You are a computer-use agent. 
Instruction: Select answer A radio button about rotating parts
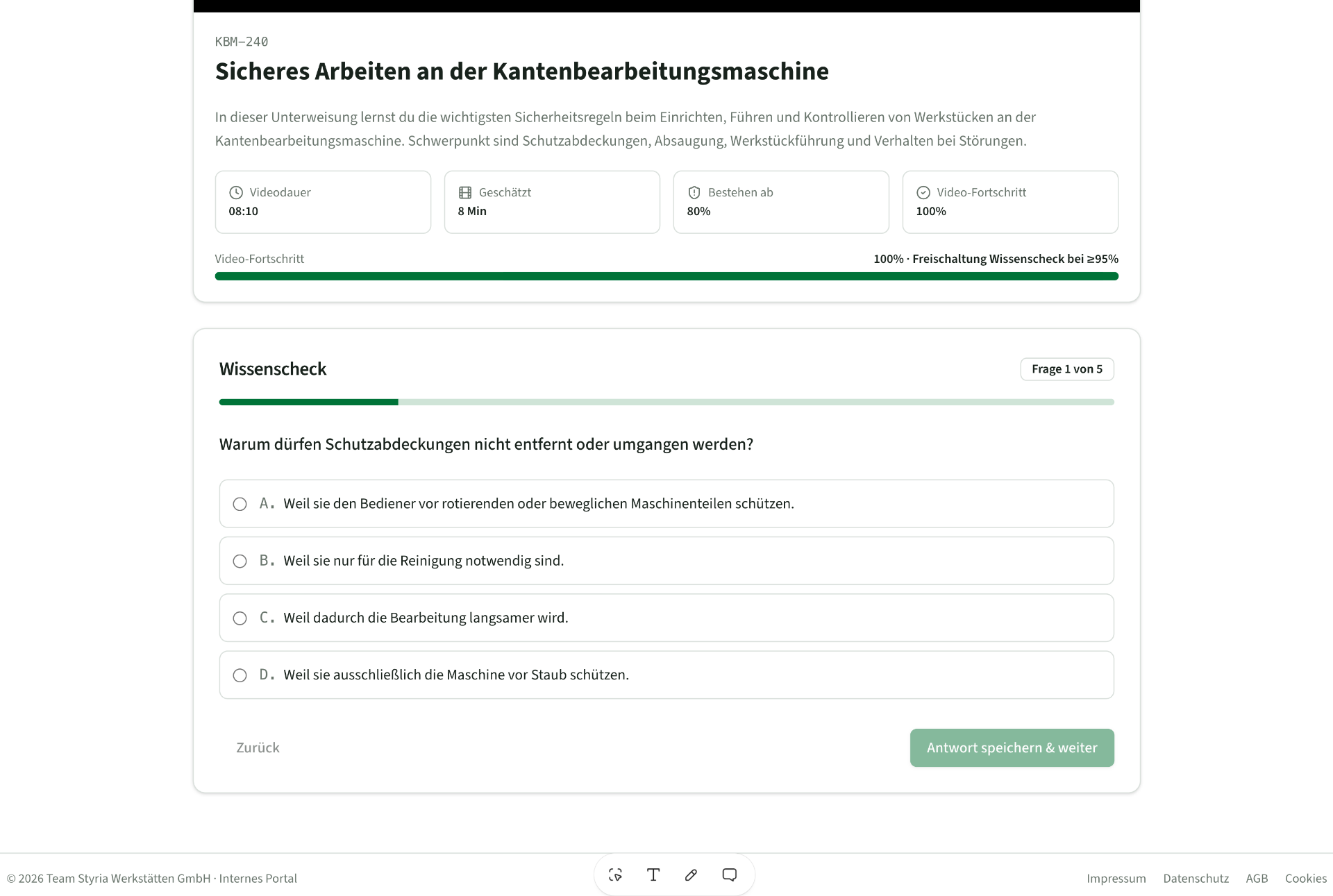pyautogui.click(x=240, y=504)
